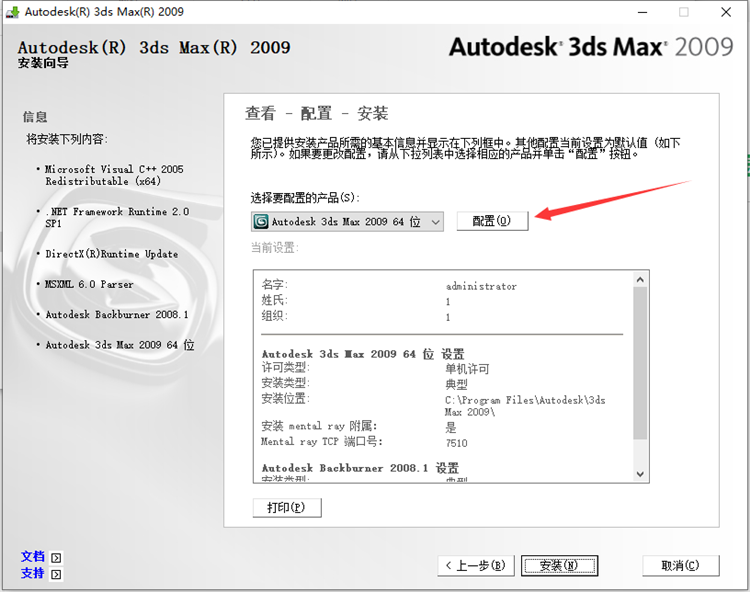Click the installer icon in title bar
750x592 pixels.
click(12, 12)
